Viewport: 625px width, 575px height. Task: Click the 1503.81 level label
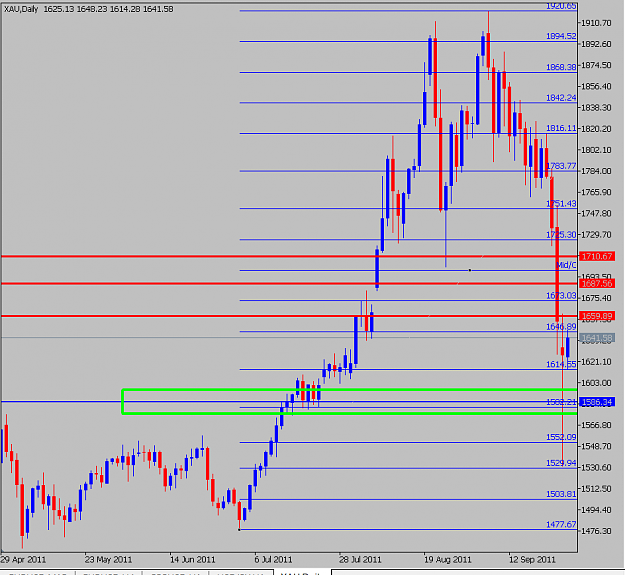point(561,495)
